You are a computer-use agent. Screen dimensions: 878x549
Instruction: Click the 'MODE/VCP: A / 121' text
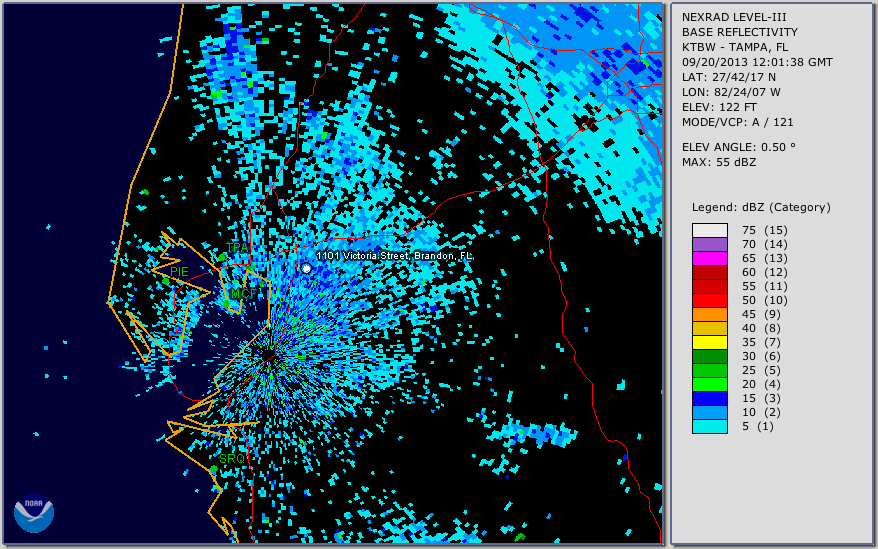pyautogui.click(x=737, y=122)
